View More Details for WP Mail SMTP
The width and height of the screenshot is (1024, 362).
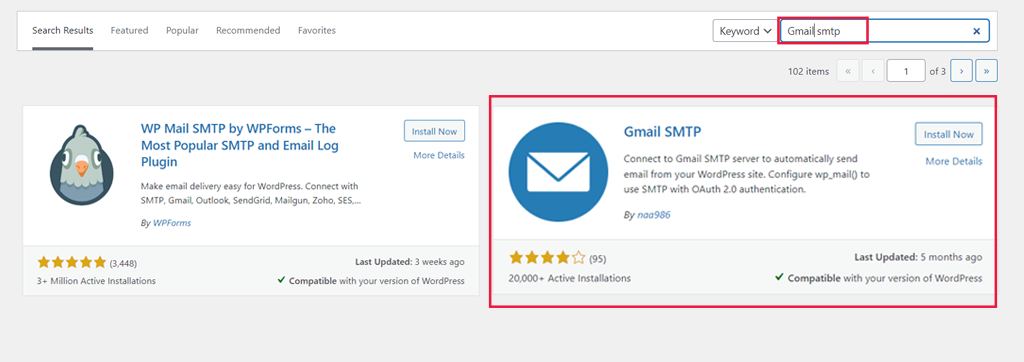point(439,156)
